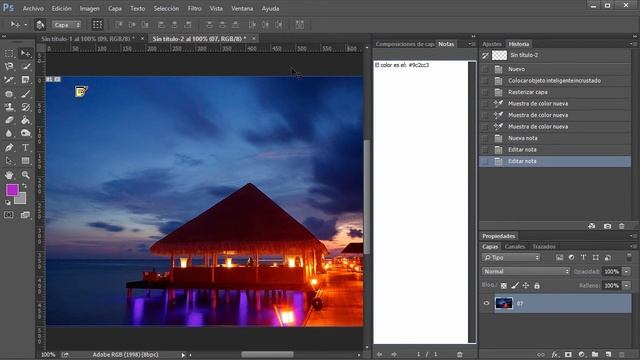Select the History Brush tool
640x360 pixels.
click(x=25, y=107)
